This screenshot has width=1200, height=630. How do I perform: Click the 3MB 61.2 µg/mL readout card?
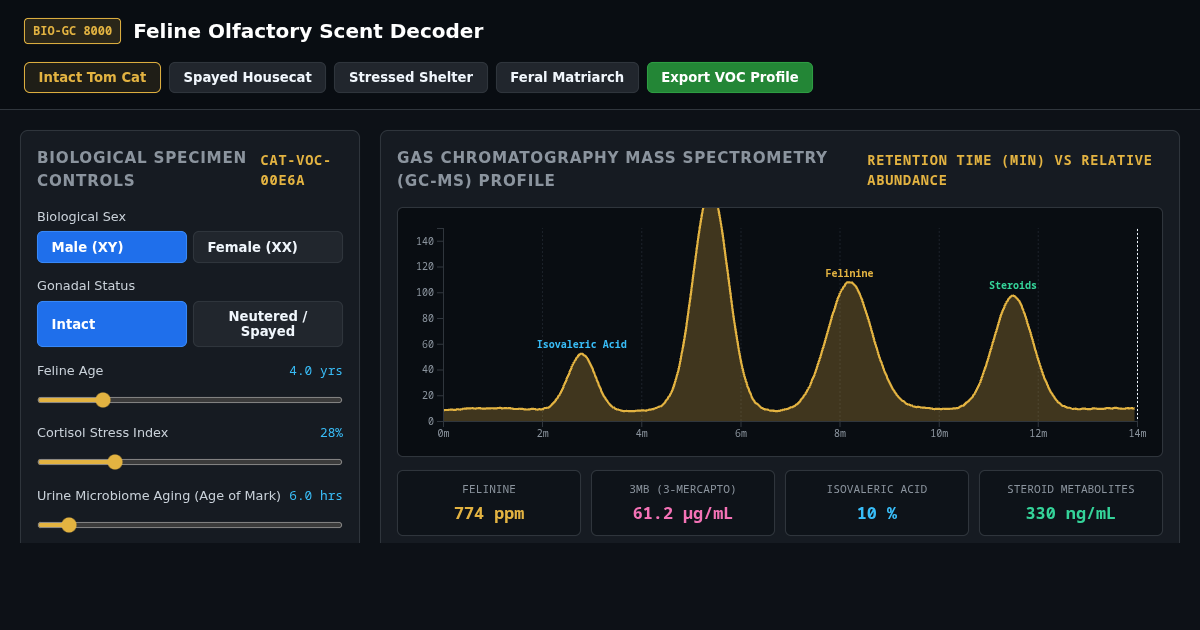tap(683, 503)
